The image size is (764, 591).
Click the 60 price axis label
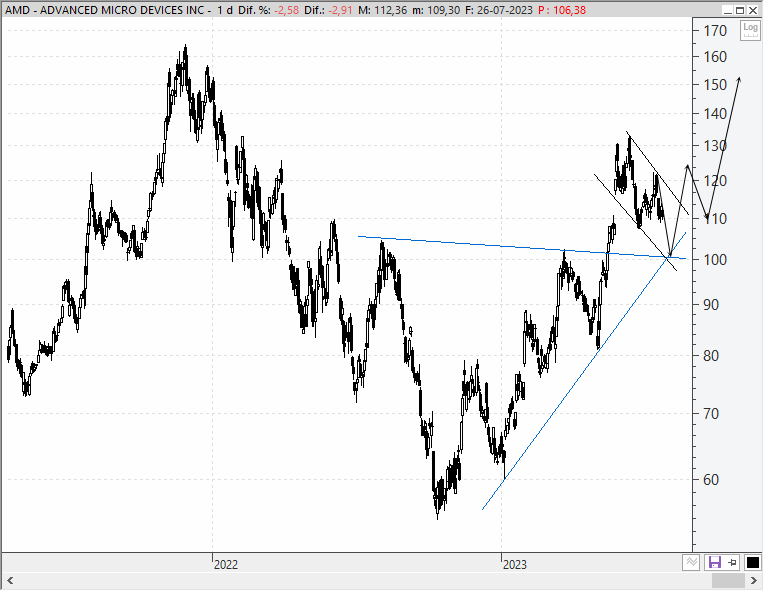pos(711,480)
